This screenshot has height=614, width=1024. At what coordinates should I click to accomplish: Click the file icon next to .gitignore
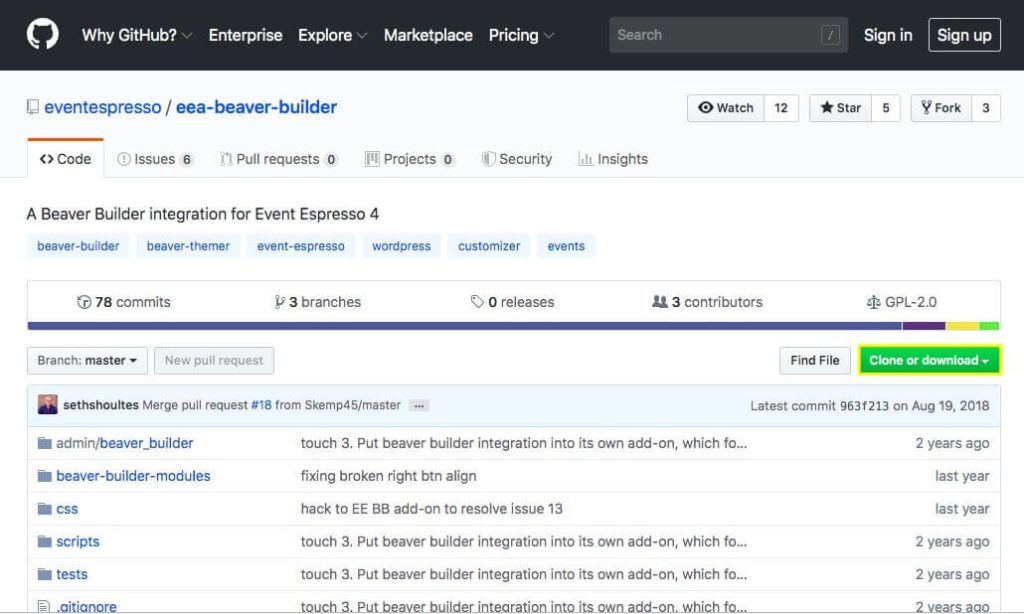(x=44, y=607)
